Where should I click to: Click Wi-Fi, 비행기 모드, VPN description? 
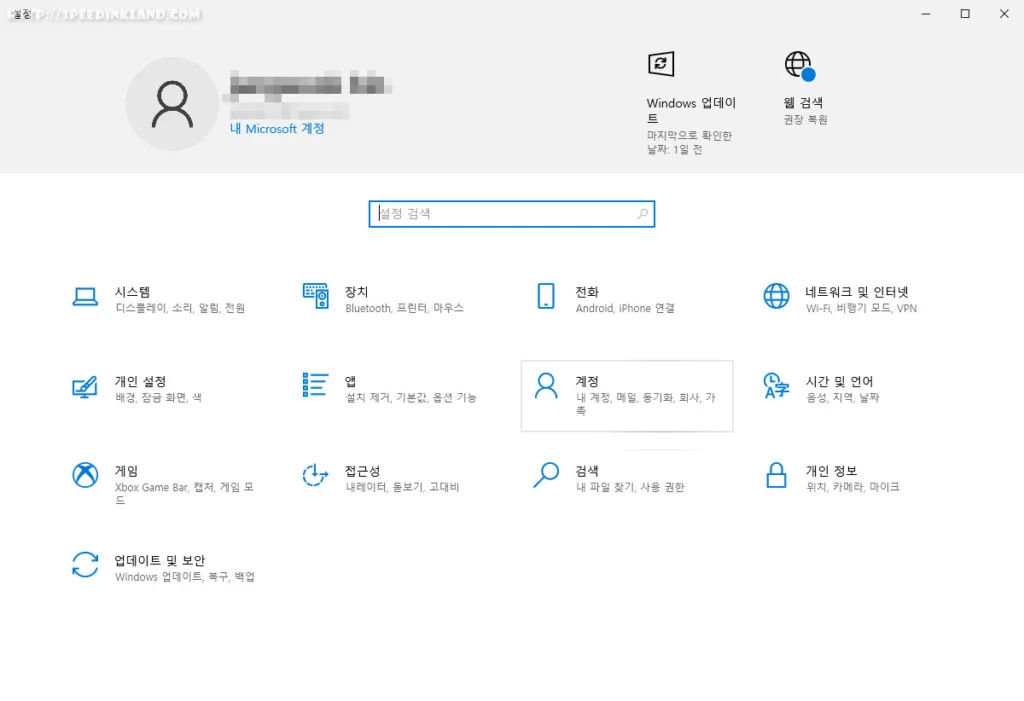(861, 308)
